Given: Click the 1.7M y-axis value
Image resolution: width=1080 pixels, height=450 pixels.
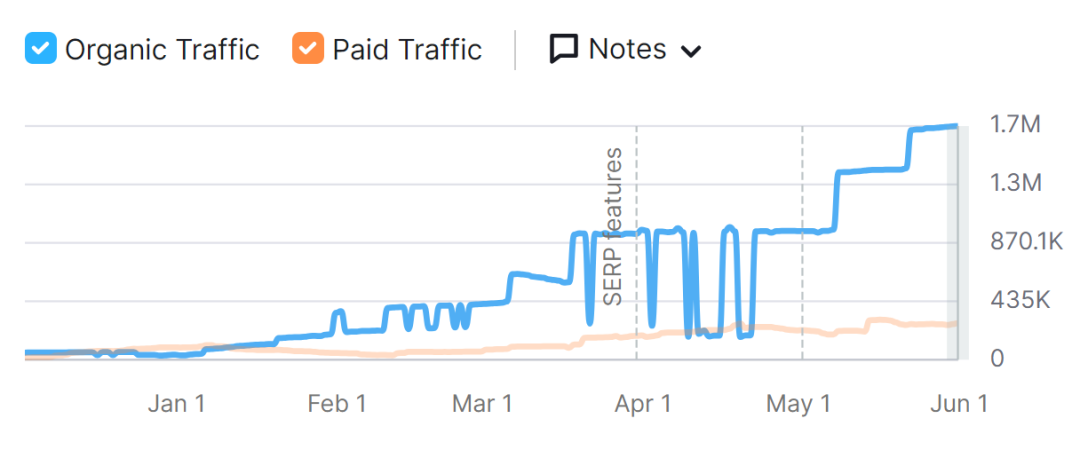Looking at the screenshot, I should pyautogui.click(x=1015, y=125).
